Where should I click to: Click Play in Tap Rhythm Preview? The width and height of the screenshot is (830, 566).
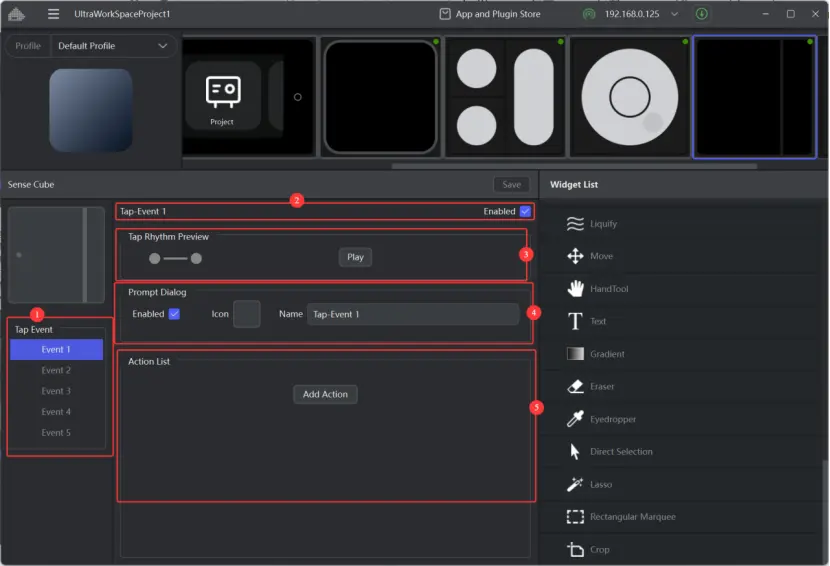[x=355, y=257]
